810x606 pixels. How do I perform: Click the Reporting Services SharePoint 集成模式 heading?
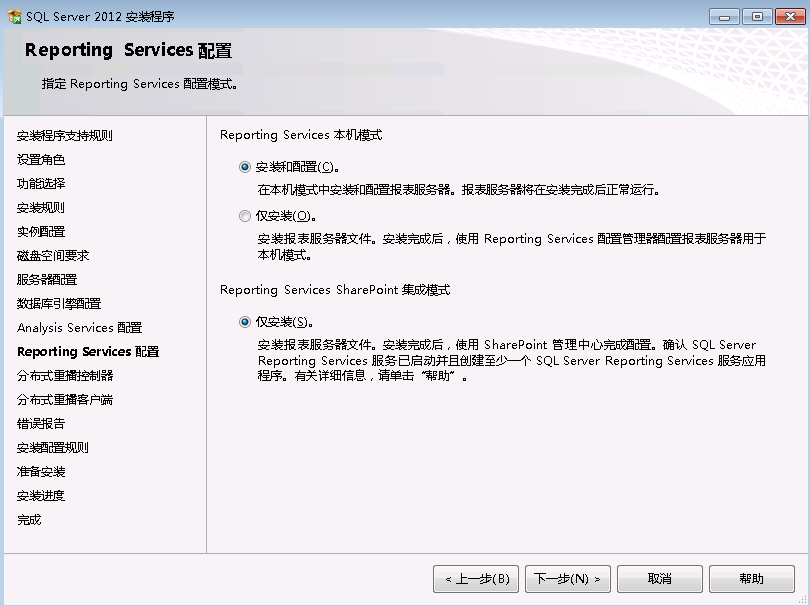pos(335,290)
